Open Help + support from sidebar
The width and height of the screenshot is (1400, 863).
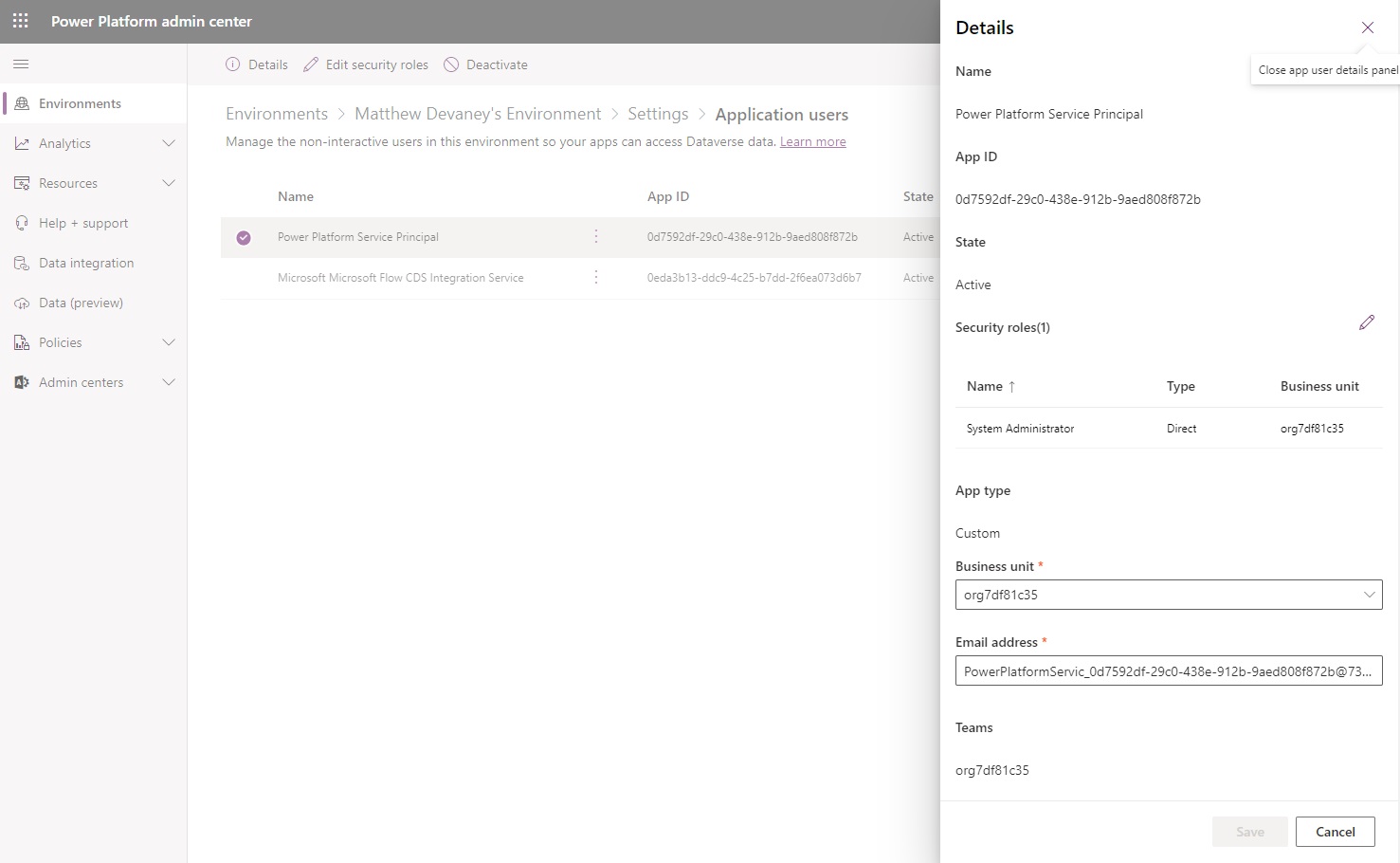[x=82, y=223]
